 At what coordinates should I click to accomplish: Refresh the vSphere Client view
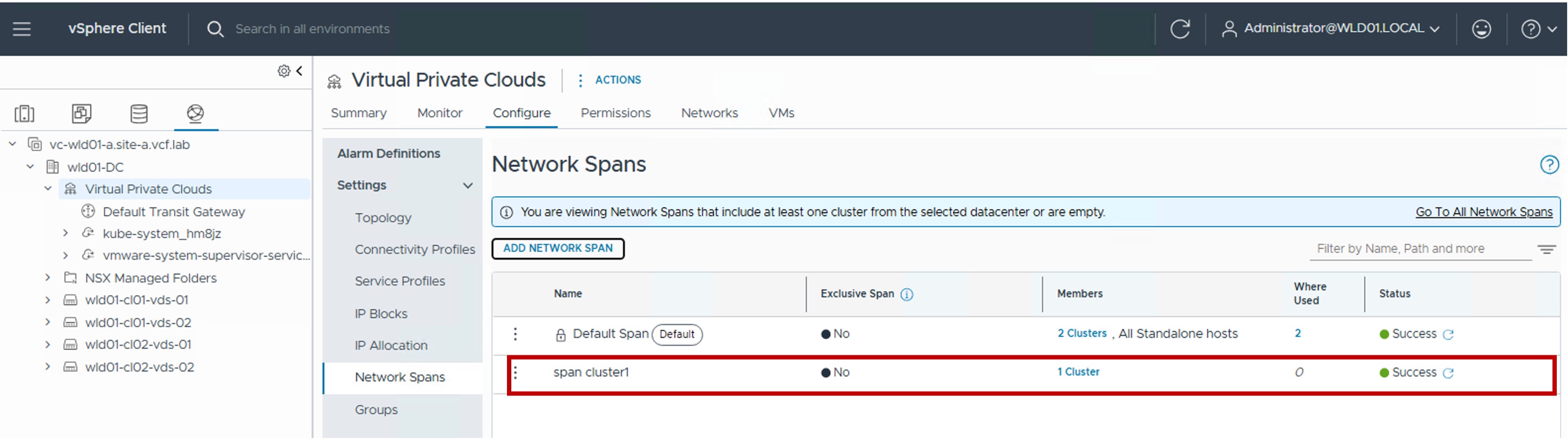(1180, 28)
